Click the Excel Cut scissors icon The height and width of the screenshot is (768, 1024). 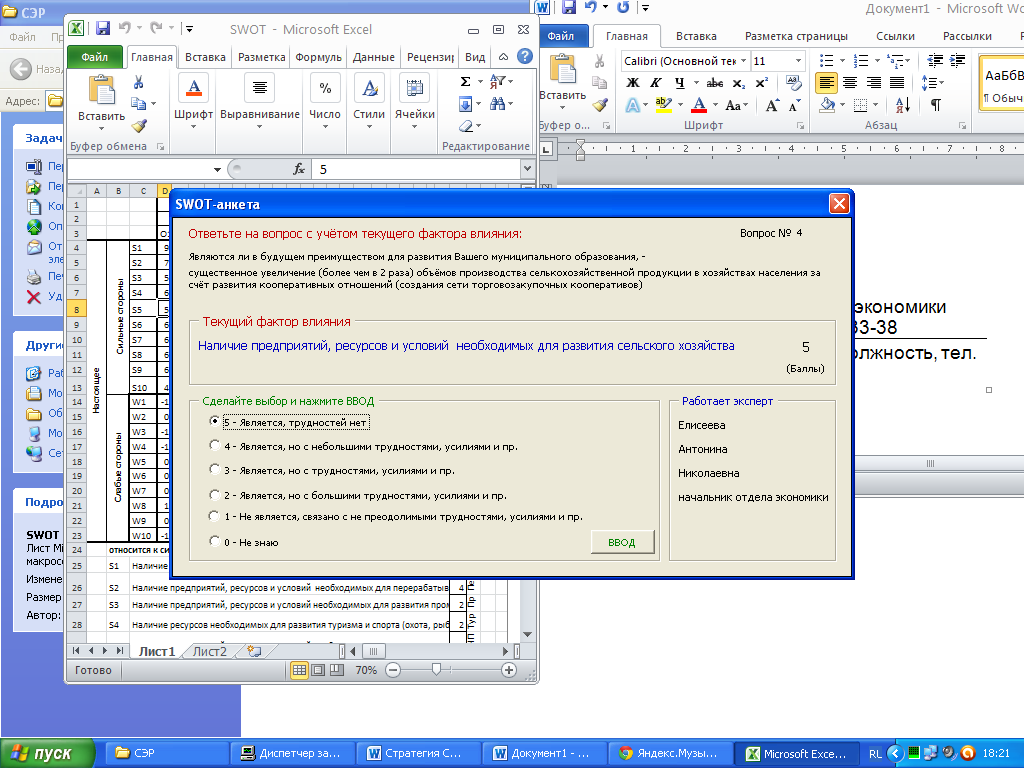coord(138,82)
